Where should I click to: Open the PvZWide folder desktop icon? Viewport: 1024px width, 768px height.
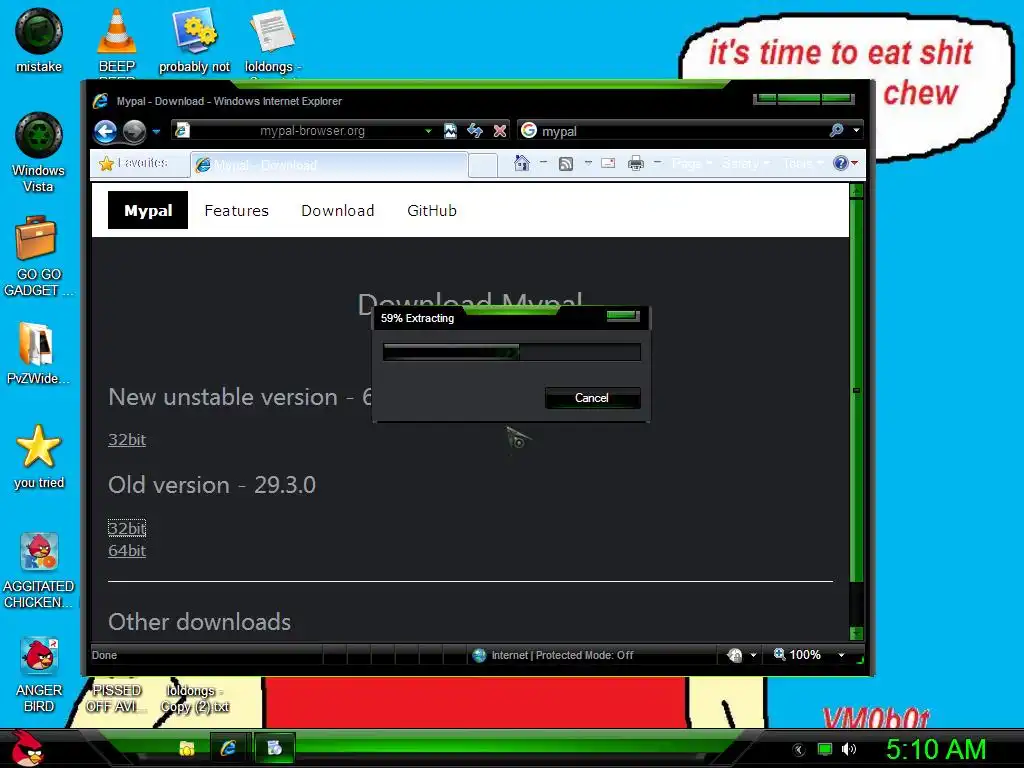pyautogui.click(x=38, y=353)
